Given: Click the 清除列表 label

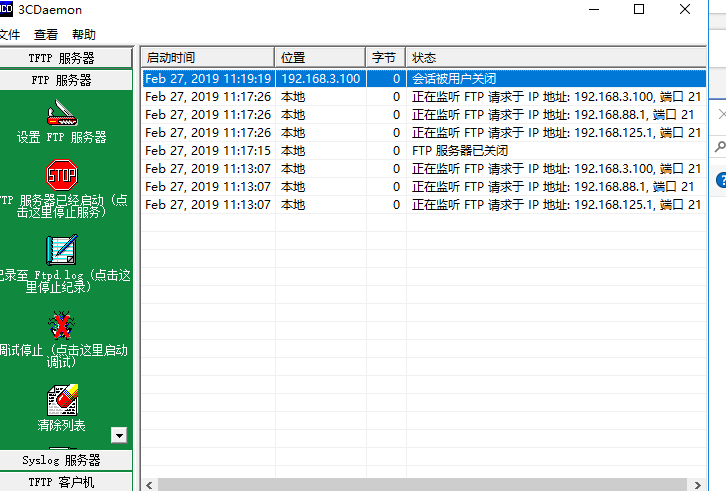Looking at the screenshot, I should [x=61, y=425].
